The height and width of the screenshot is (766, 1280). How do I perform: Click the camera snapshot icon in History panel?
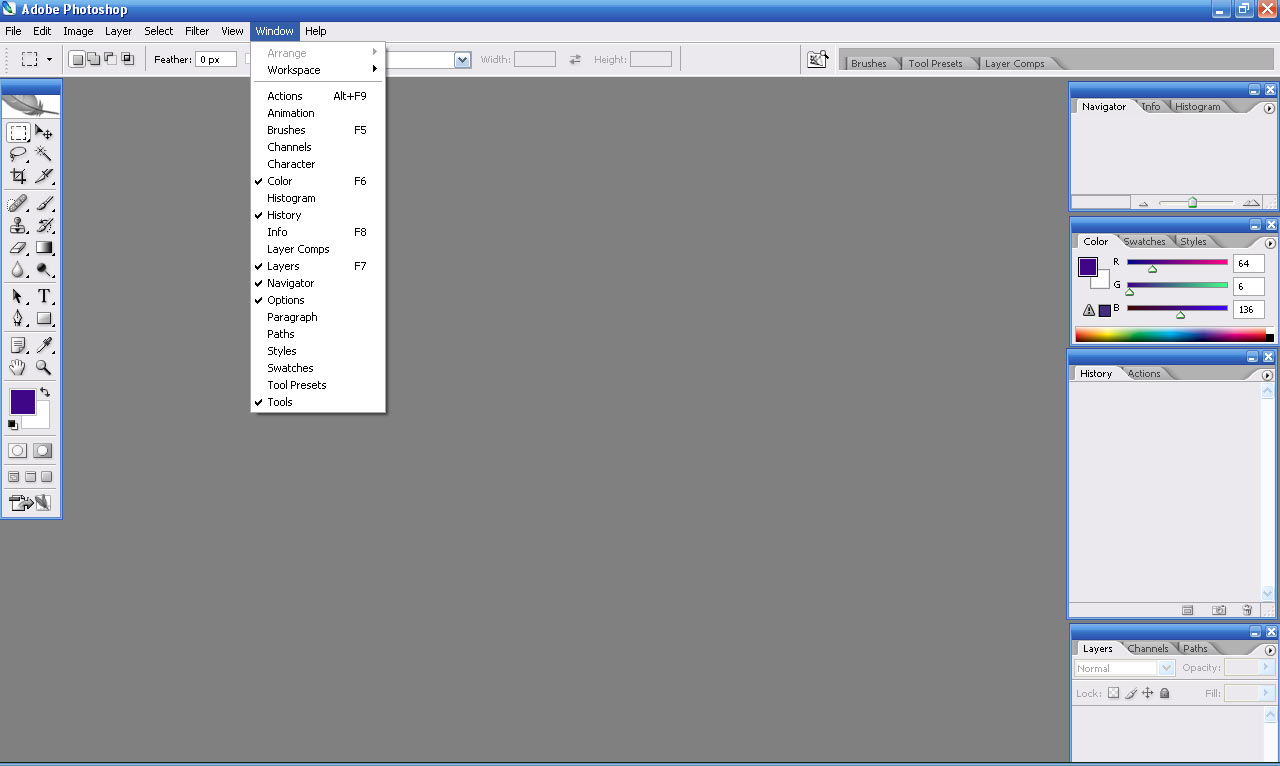(1219, 610)
